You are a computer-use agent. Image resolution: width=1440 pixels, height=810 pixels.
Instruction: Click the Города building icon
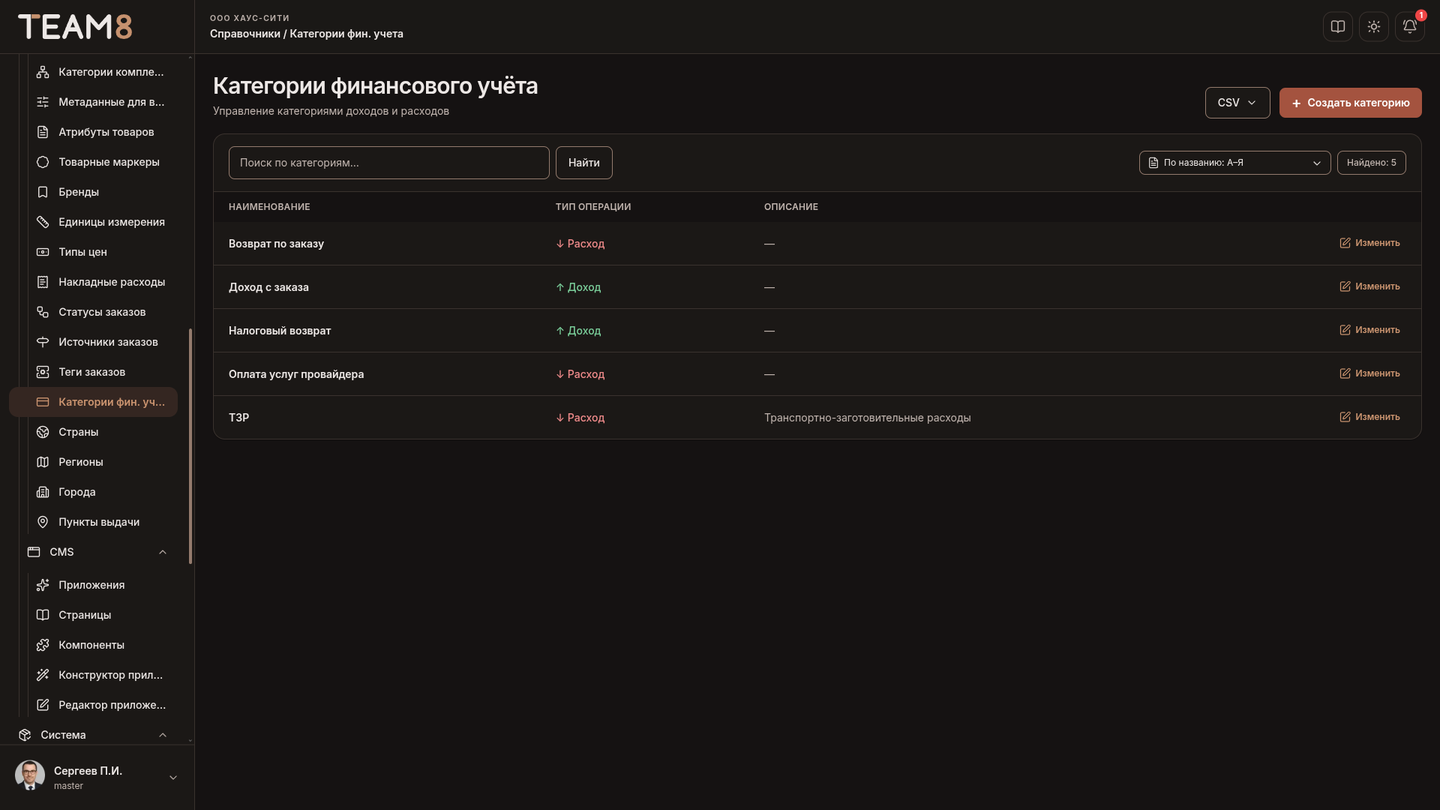click(43, 492)
